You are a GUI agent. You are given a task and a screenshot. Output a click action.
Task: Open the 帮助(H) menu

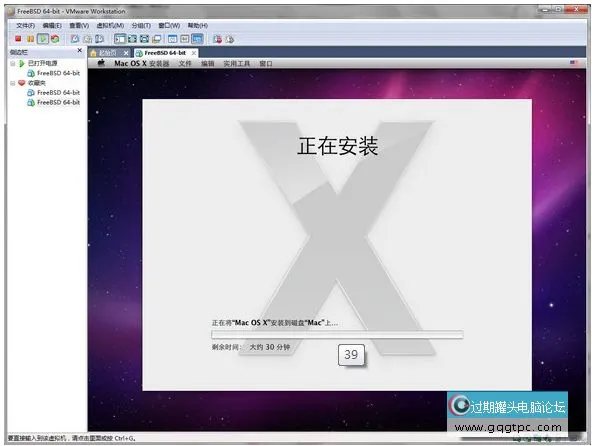coord(198,25)
